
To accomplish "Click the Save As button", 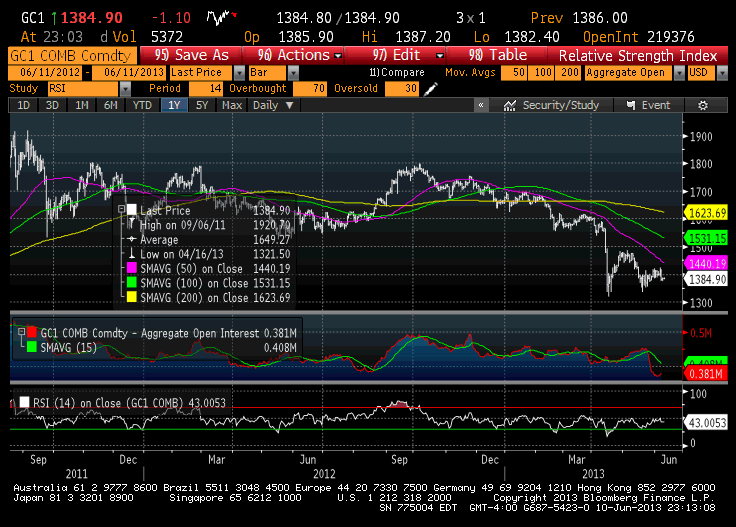I will click(192, 55).
